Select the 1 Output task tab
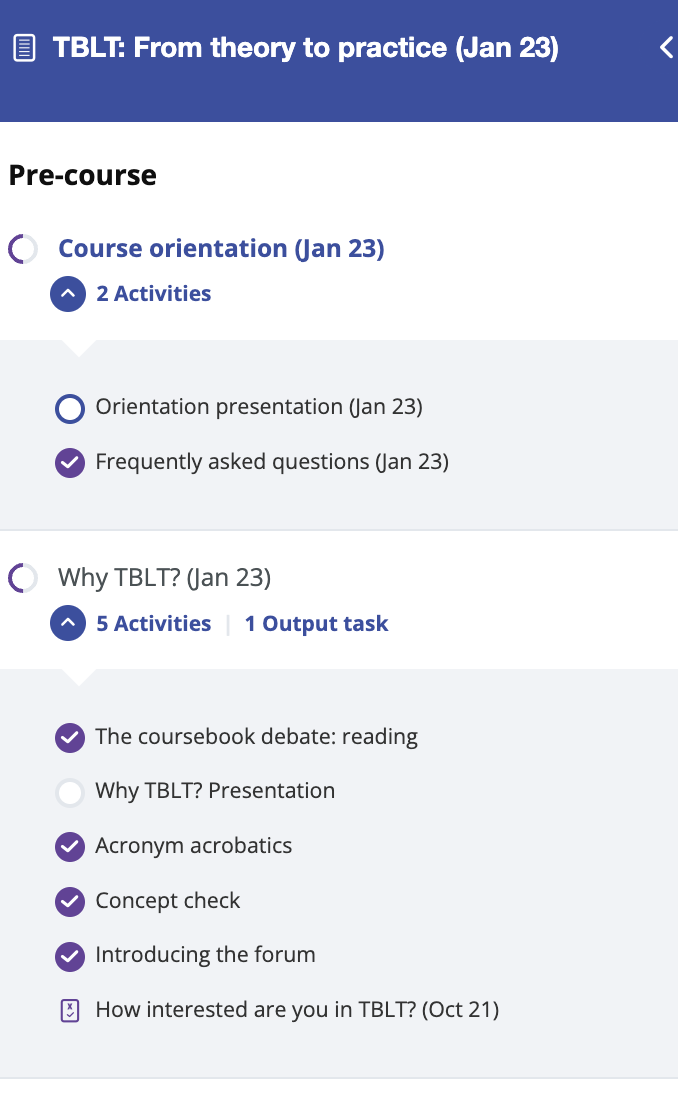The image size is (678, 1100). pos(317,624)
